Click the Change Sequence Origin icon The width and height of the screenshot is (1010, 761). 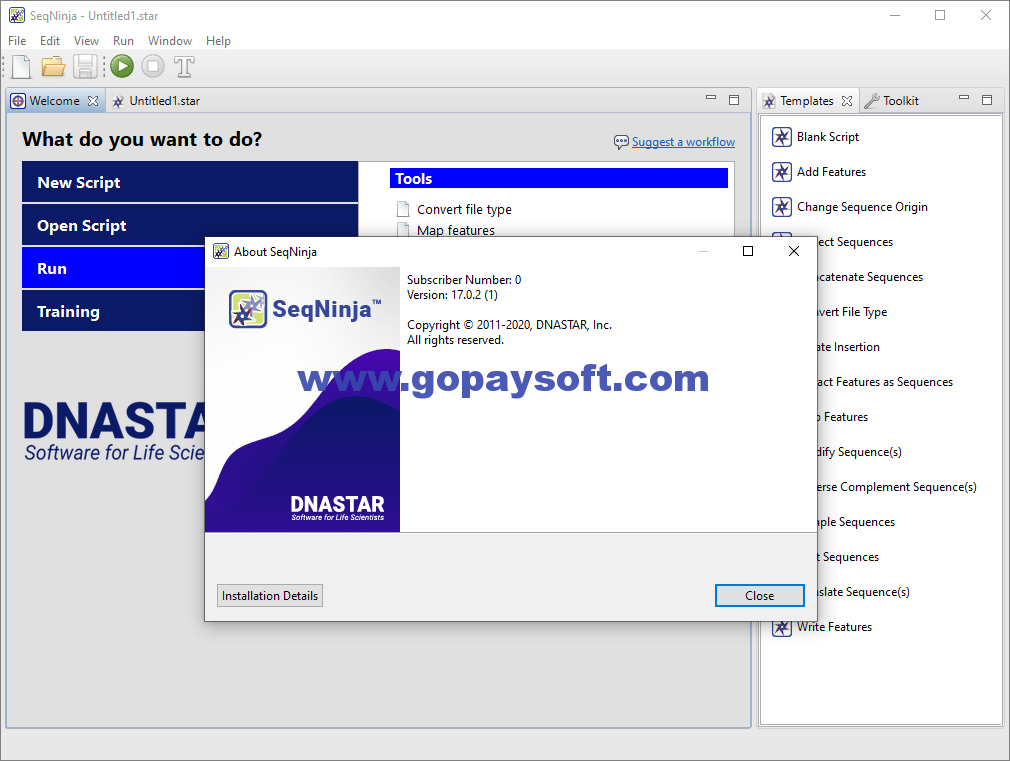pos(782,207)
